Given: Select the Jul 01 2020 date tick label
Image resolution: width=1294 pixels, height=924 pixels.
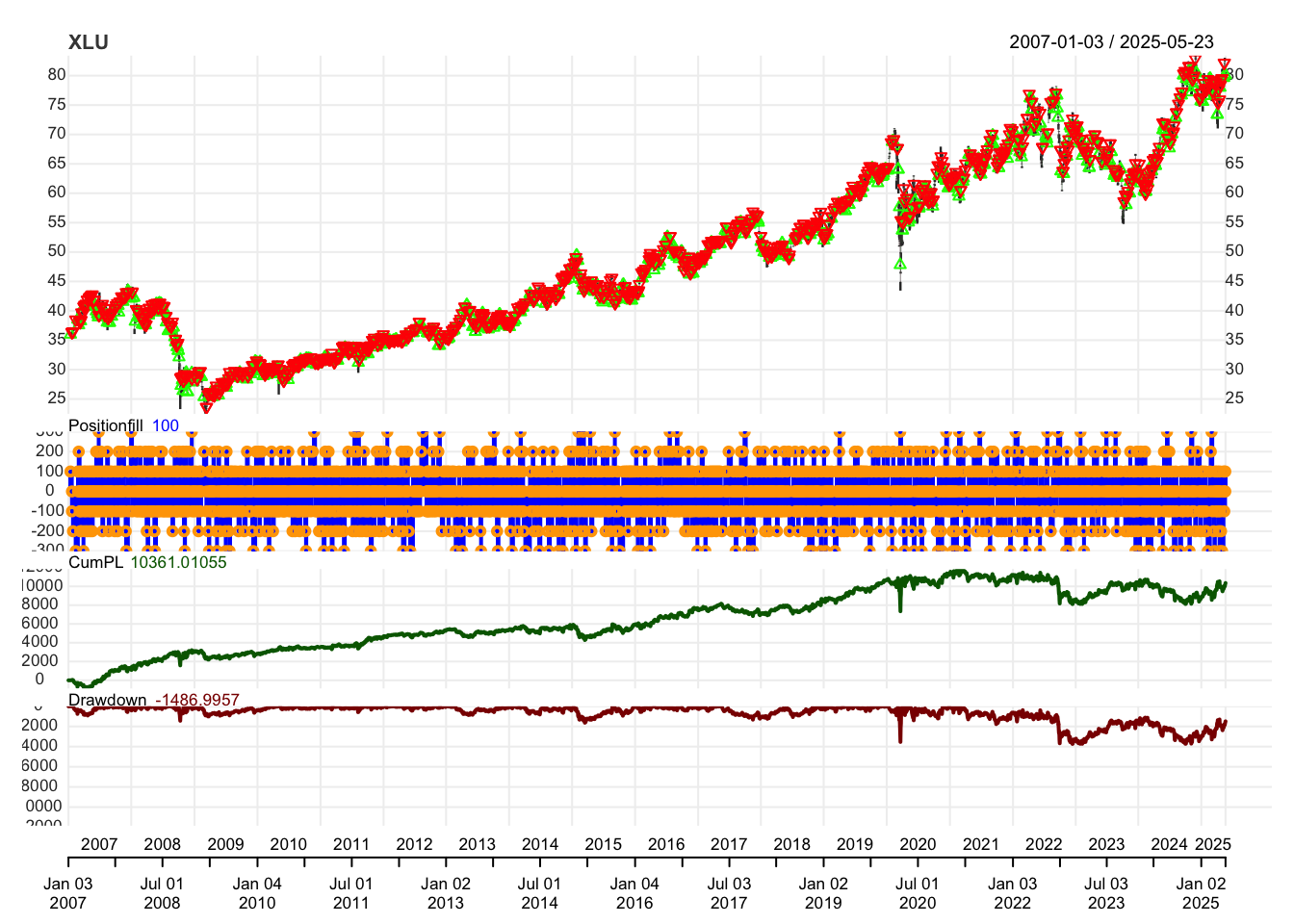Looking at the screenshot, I should (917, 893).
